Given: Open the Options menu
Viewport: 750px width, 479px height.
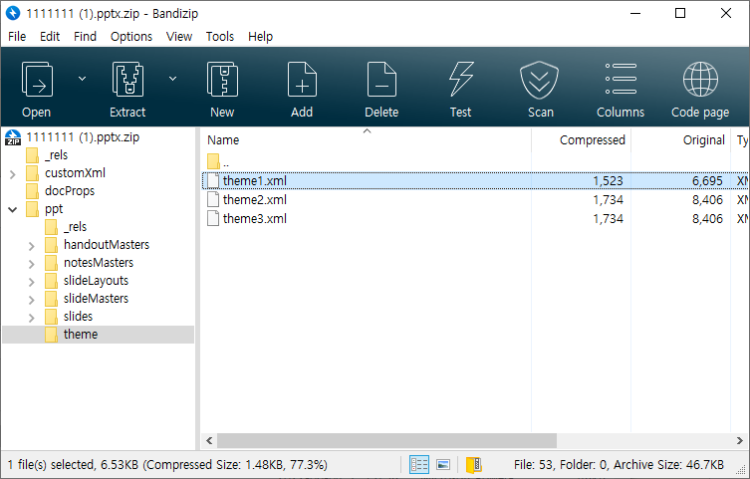Looking at the screenshot, I should coord(131,37).
